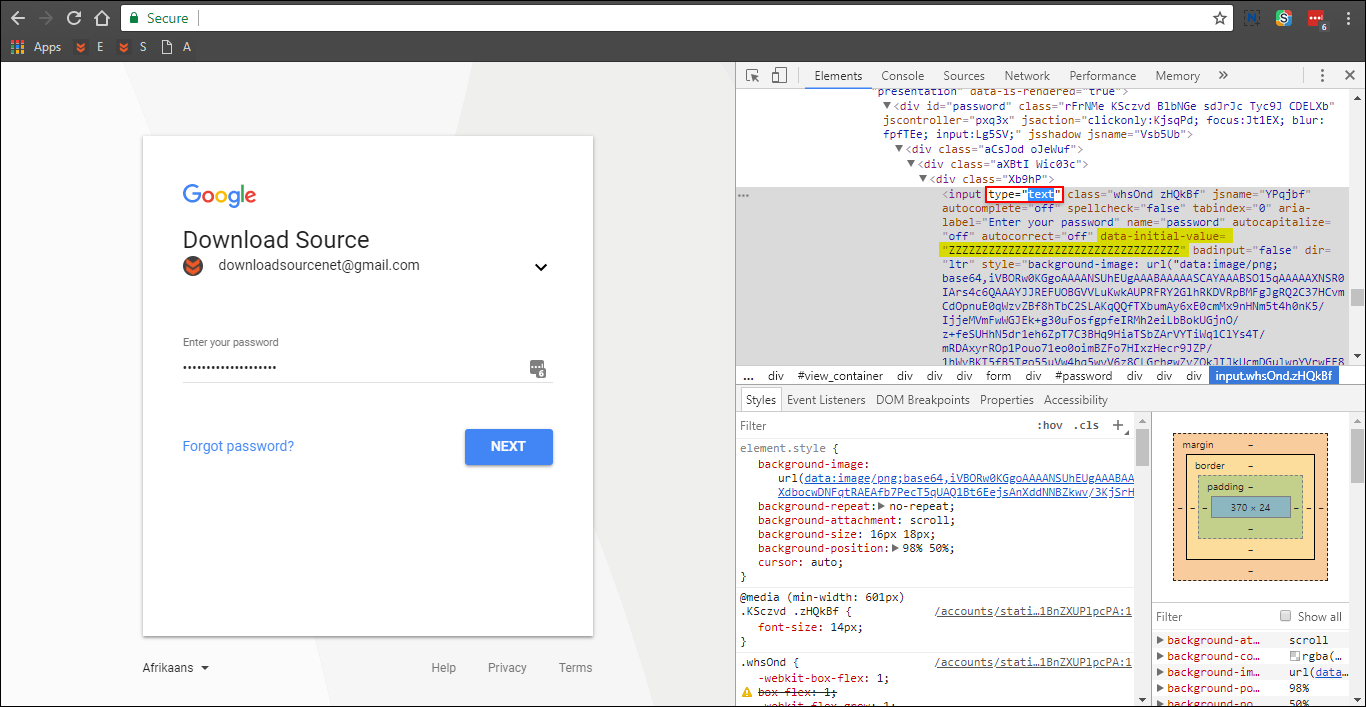Click the account avatar beside the email
Screen dimensions: 1366x707
[x=193, y=266]
